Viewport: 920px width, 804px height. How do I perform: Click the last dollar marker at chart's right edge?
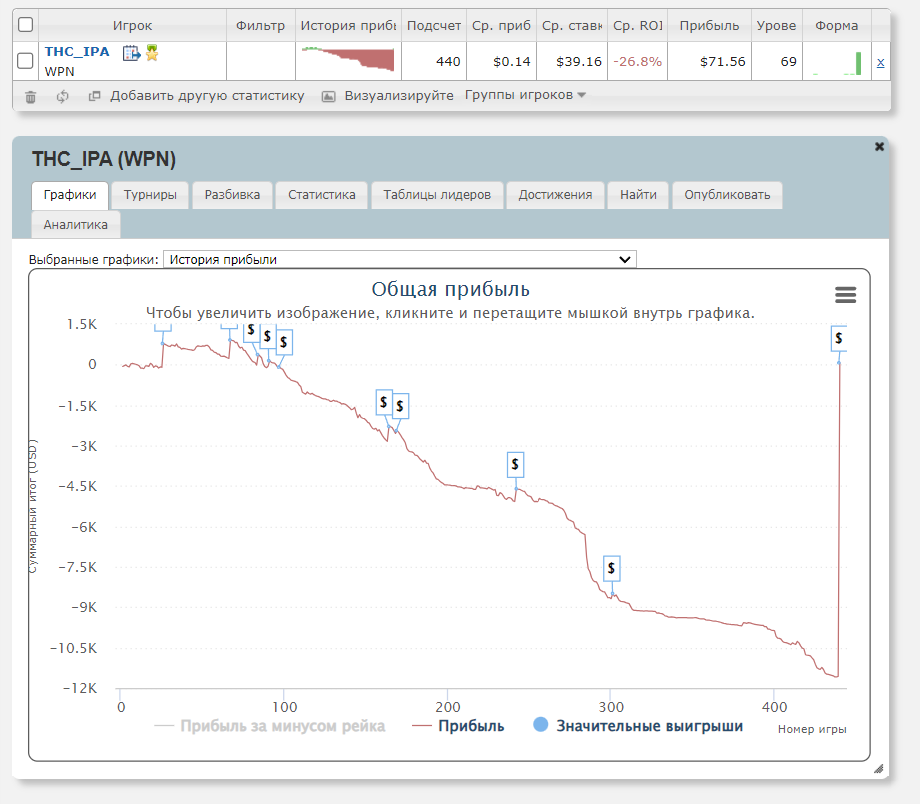pyautogui.click(x=838, y=338)
